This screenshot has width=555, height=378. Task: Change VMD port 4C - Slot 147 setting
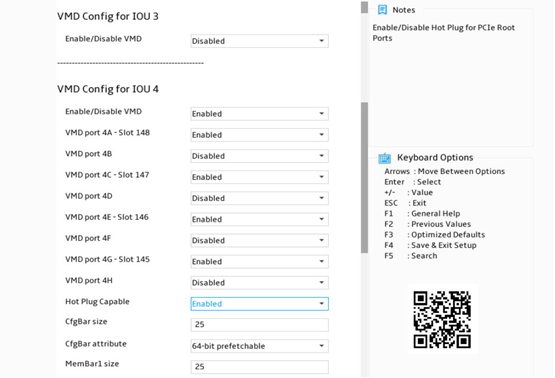tap(259, 177)
